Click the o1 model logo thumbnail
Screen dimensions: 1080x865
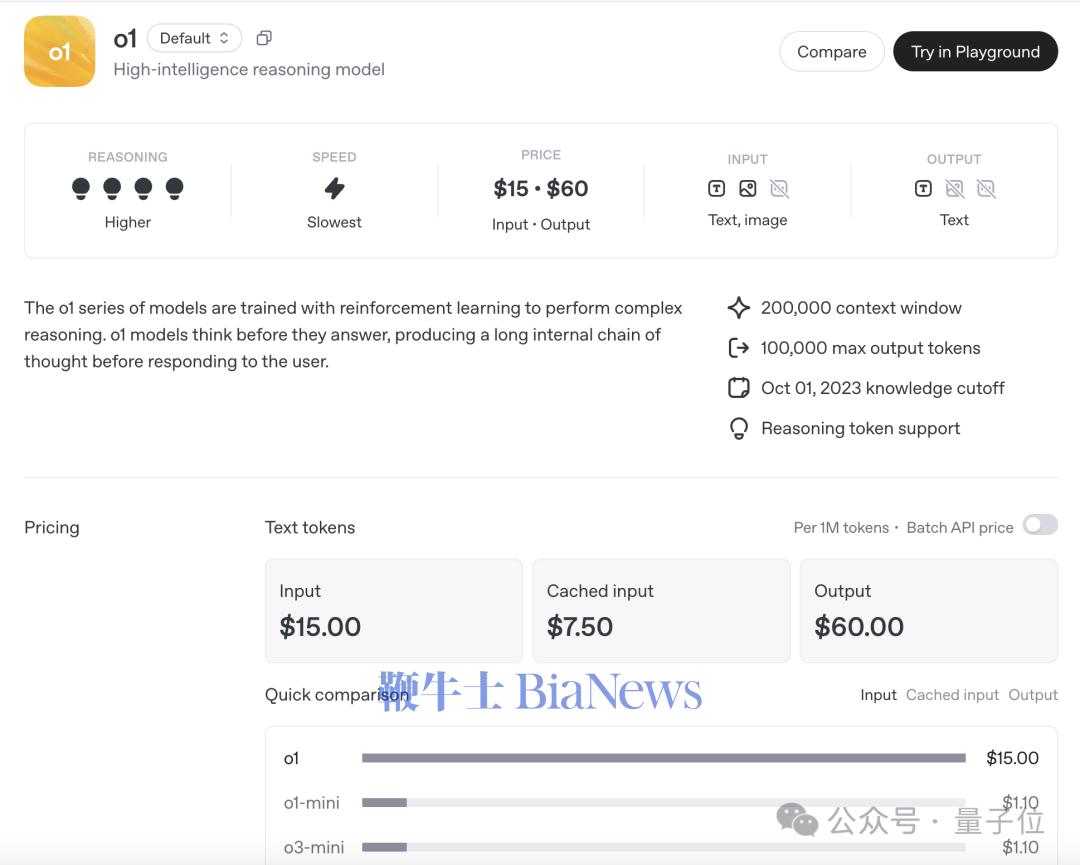pos(59,52)
